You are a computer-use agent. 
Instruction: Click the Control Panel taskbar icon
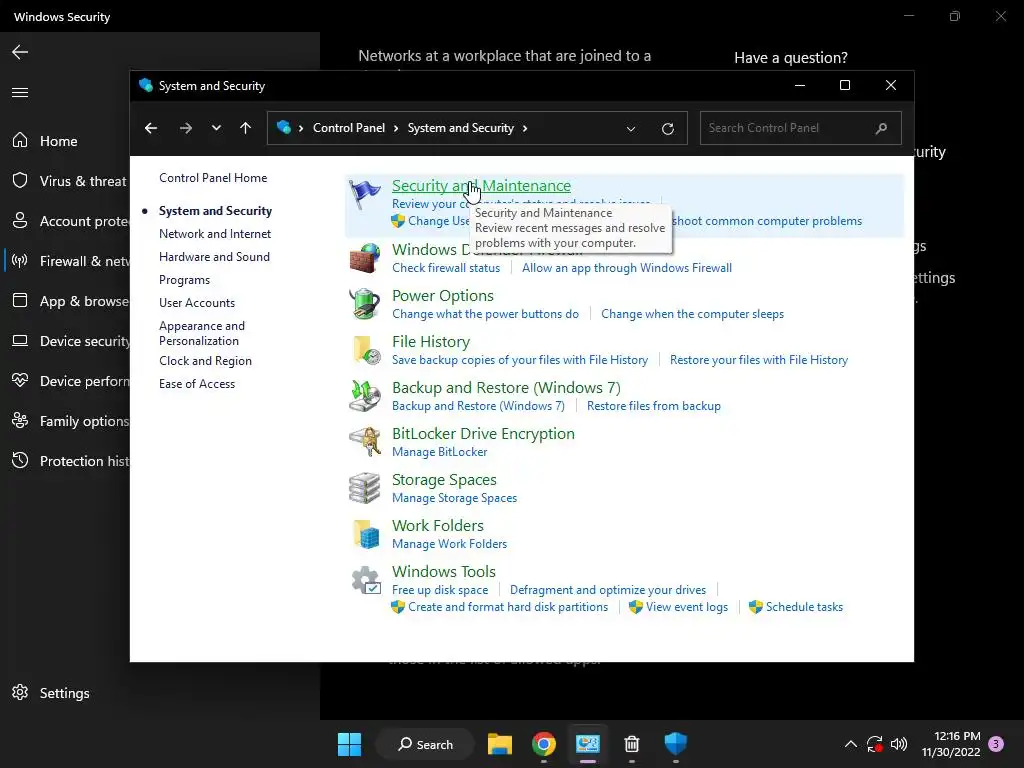pyautogui.click(x=588, y=744)
